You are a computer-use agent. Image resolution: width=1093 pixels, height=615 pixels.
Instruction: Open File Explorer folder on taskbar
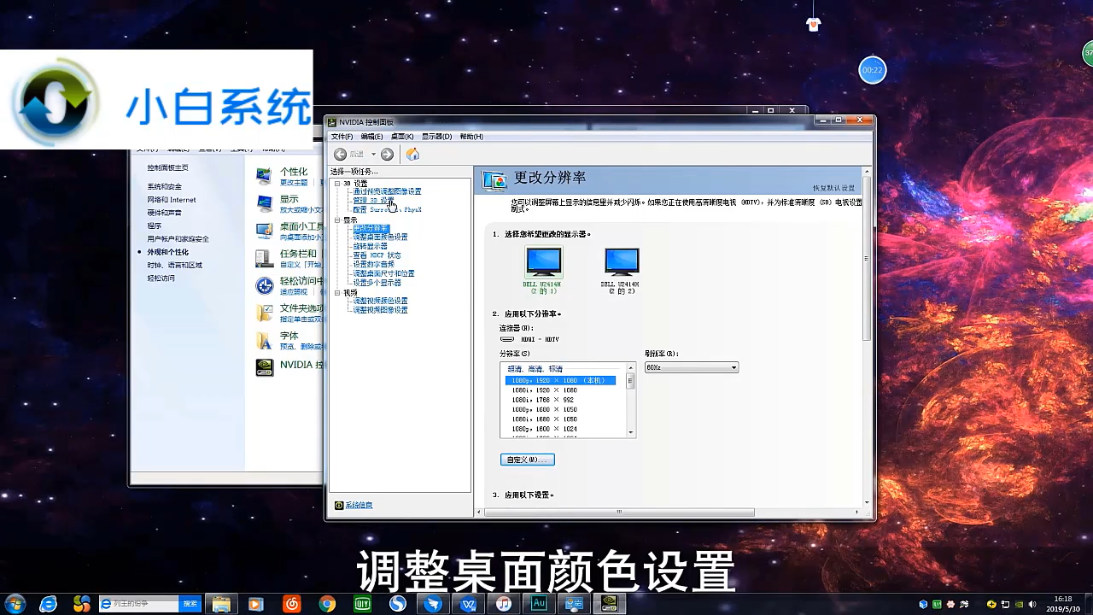point(222,604)
